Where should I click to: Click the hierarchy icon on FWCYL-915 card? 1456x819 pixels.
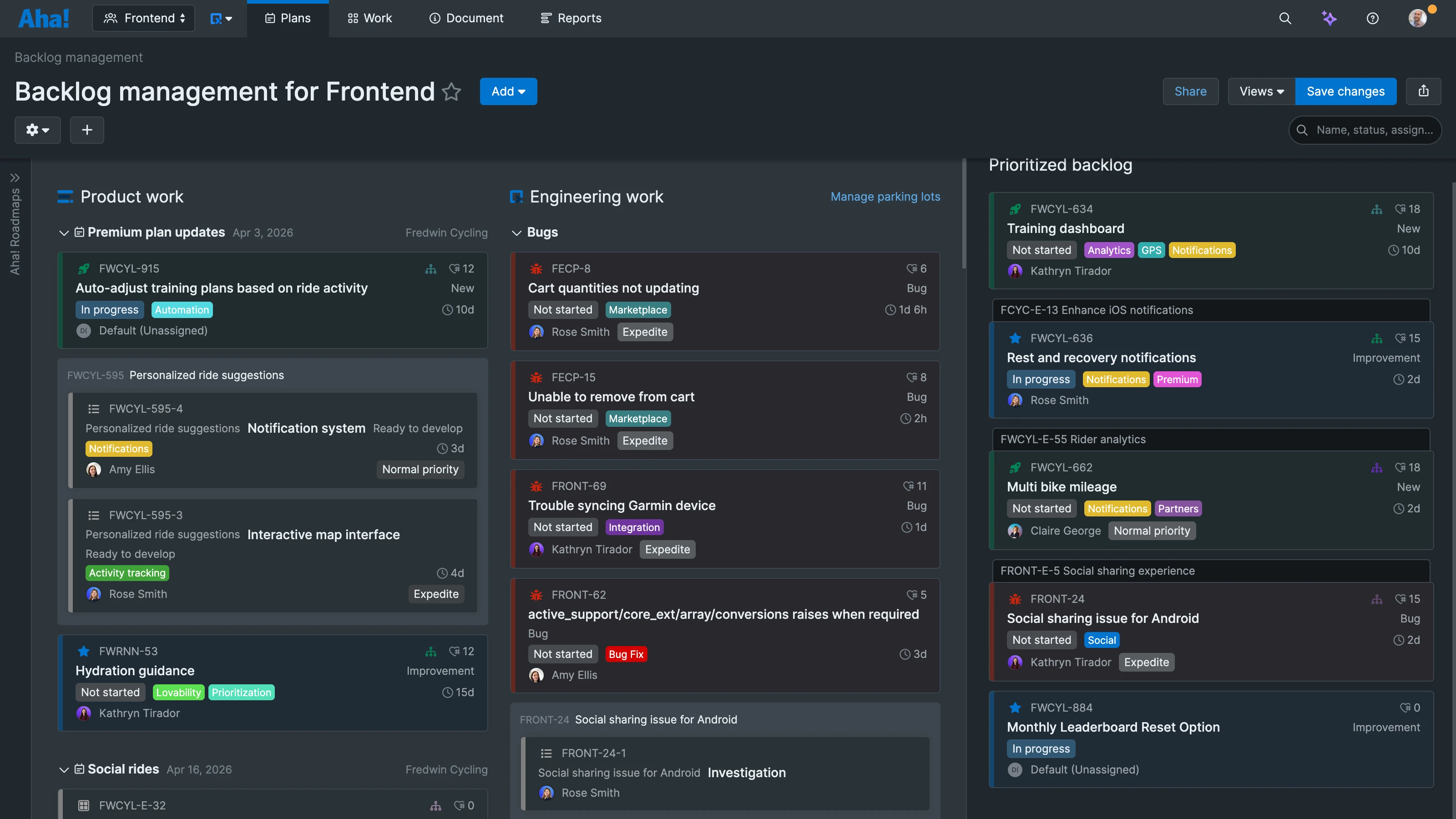pyautogui.click(x=431, y=268)
